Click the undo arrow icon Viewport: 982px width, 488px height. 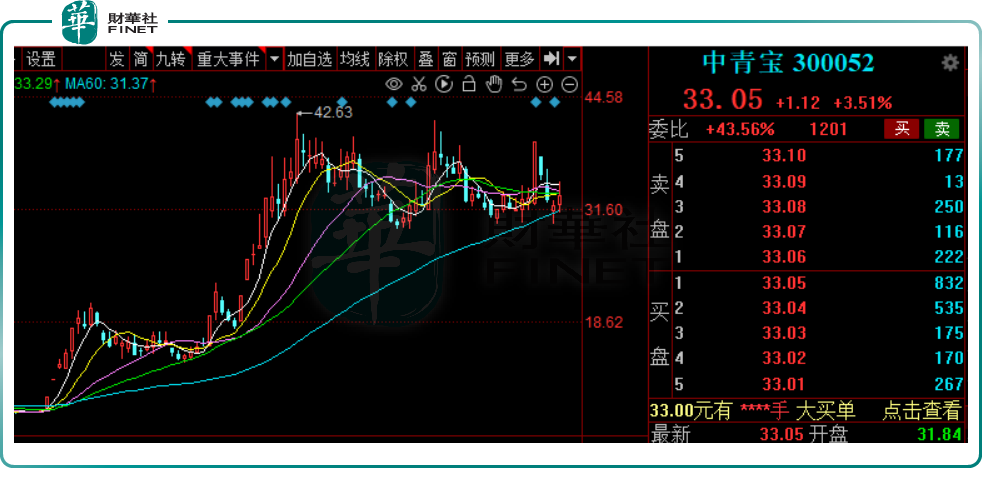point(520,84)
